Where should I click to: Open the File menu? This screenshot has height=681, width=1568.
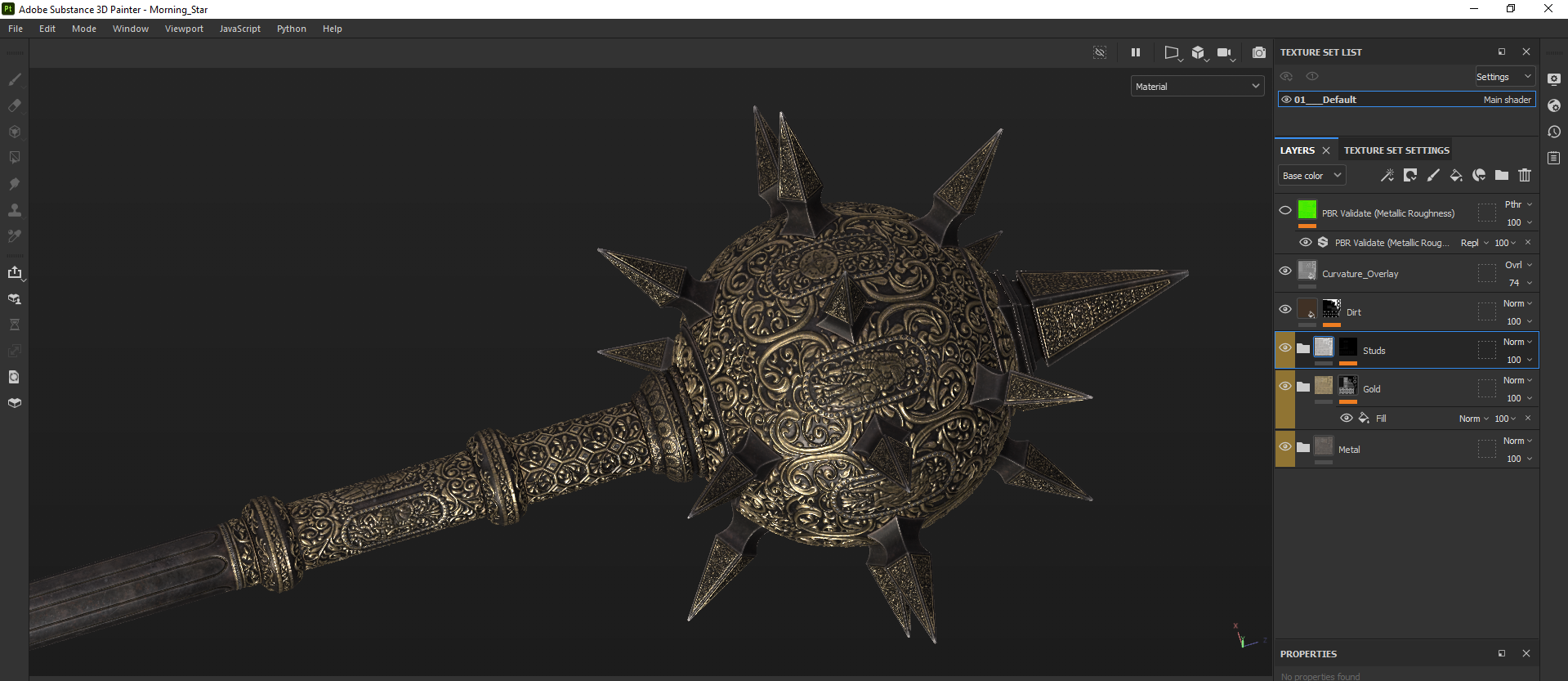coord(16,29)
